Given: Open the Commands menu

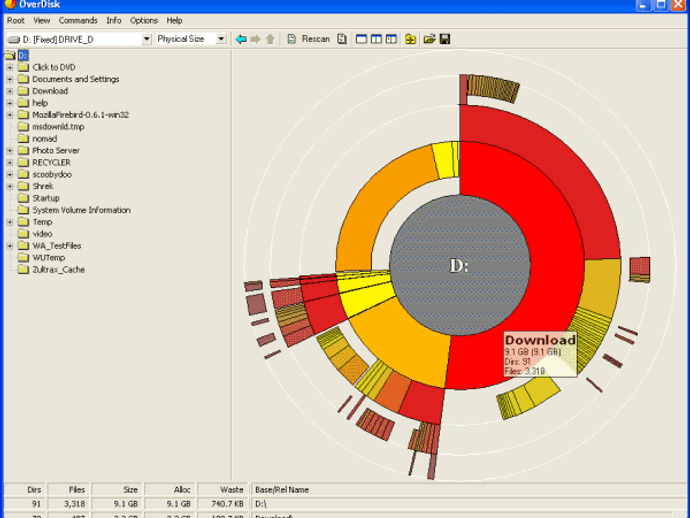Looking at the screenshot, I should (x=78, y=20).
